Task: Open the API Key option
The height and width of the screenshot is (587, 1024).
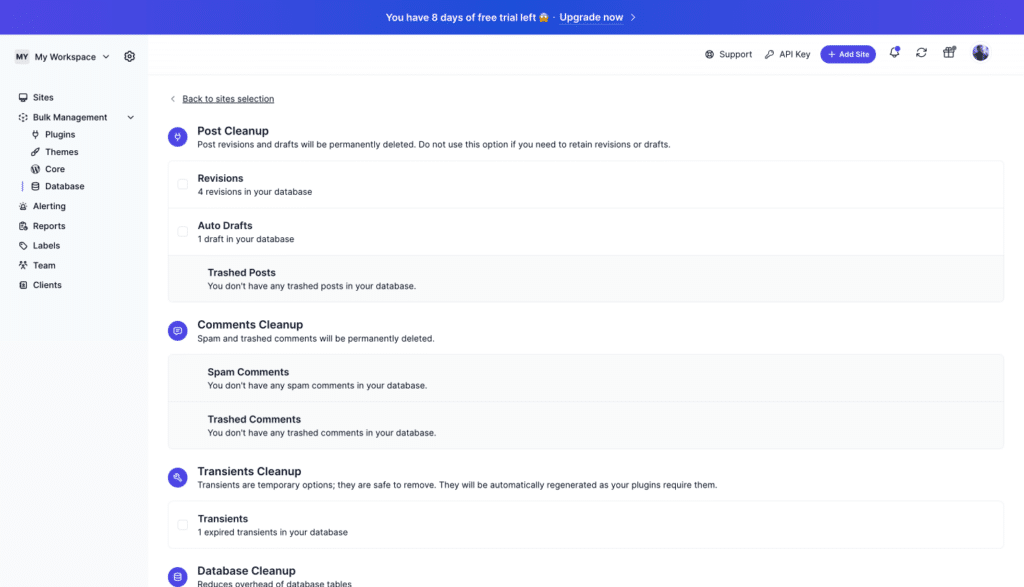Action: [x=788, y=54]
